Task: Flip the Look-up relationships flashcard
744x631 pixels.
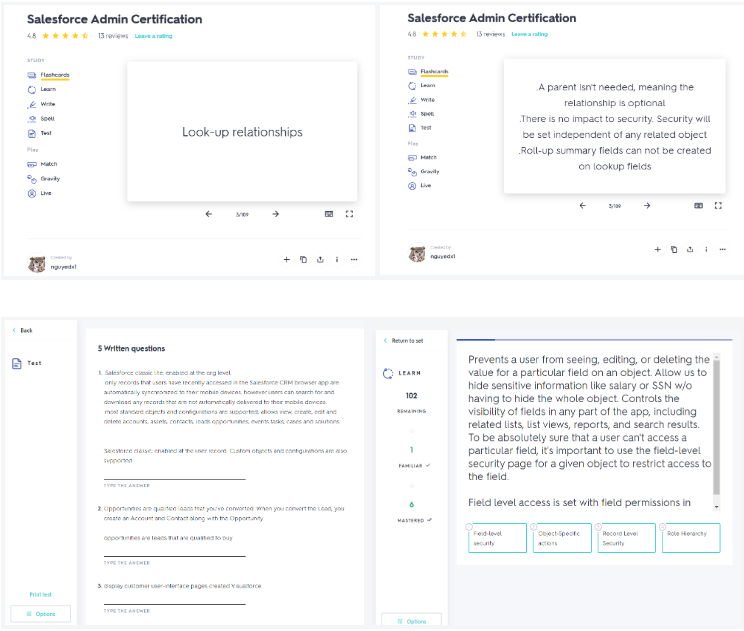Action: click(x=242, y=131)
